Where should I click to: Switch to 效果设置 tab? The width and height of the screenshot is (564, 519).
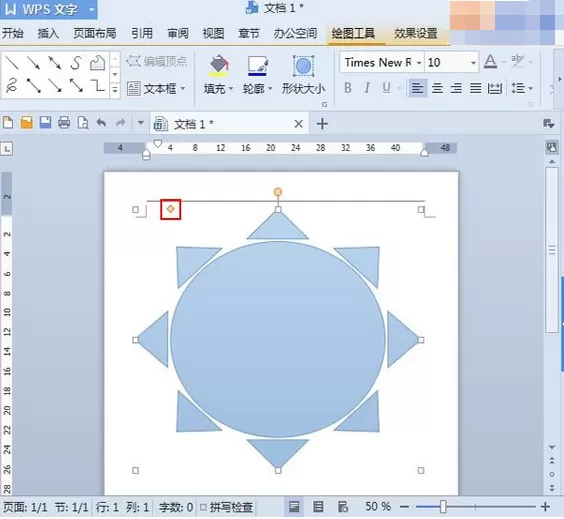416,33
